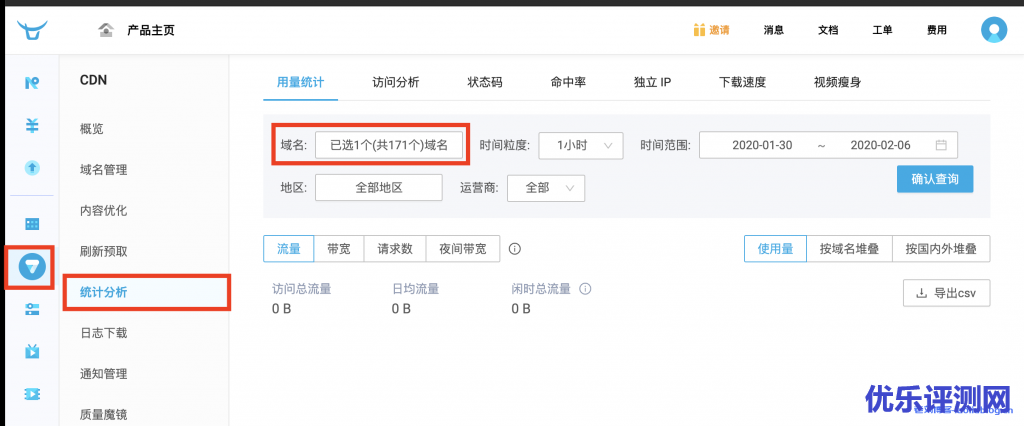Open the grid table sidebar icon
This screenshot has width=1024, height=426.
(x=32, y=224)
